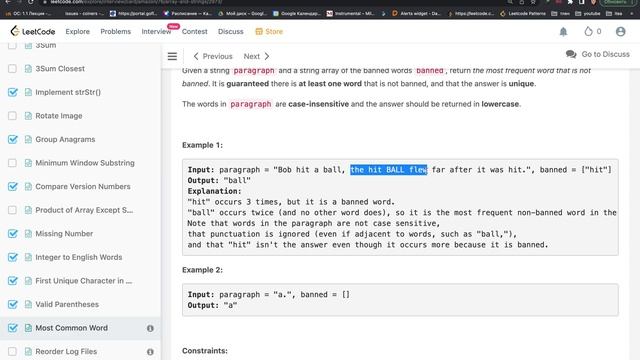The image size is (640, 360).
Task: Click document icon next to Valid Parentheses
Action: coord(28,304)
